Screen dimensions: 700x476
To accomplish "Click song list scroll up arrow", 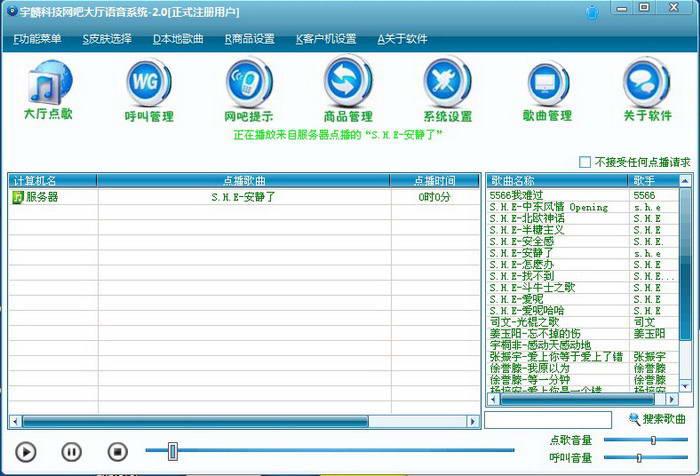I will click(685, 180).
